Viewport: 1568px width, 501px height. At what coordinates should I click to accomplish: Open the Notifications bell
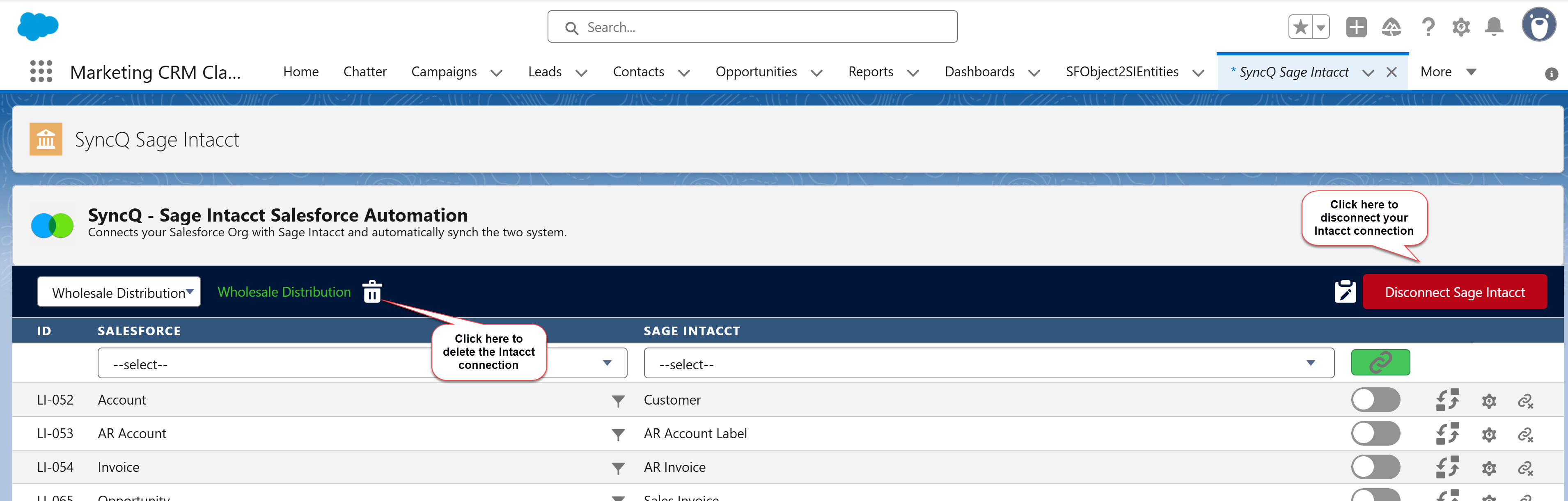(x=1494, y=27)
